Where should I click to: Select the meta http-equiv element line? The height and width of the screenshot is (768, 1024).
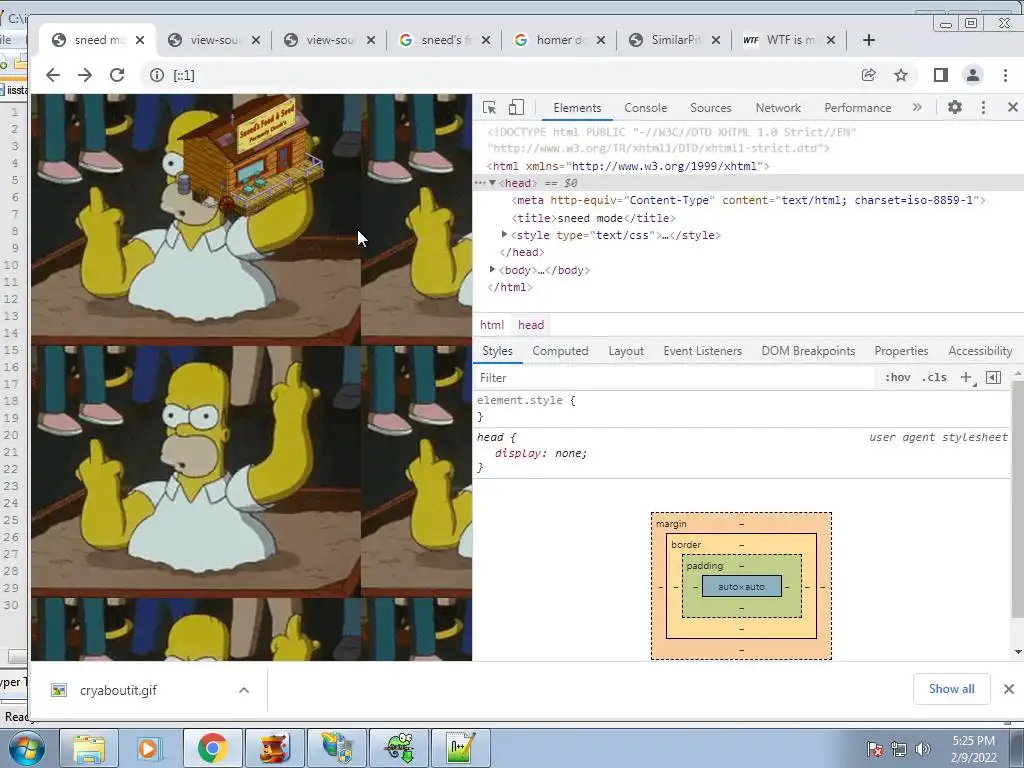point(748,200)
